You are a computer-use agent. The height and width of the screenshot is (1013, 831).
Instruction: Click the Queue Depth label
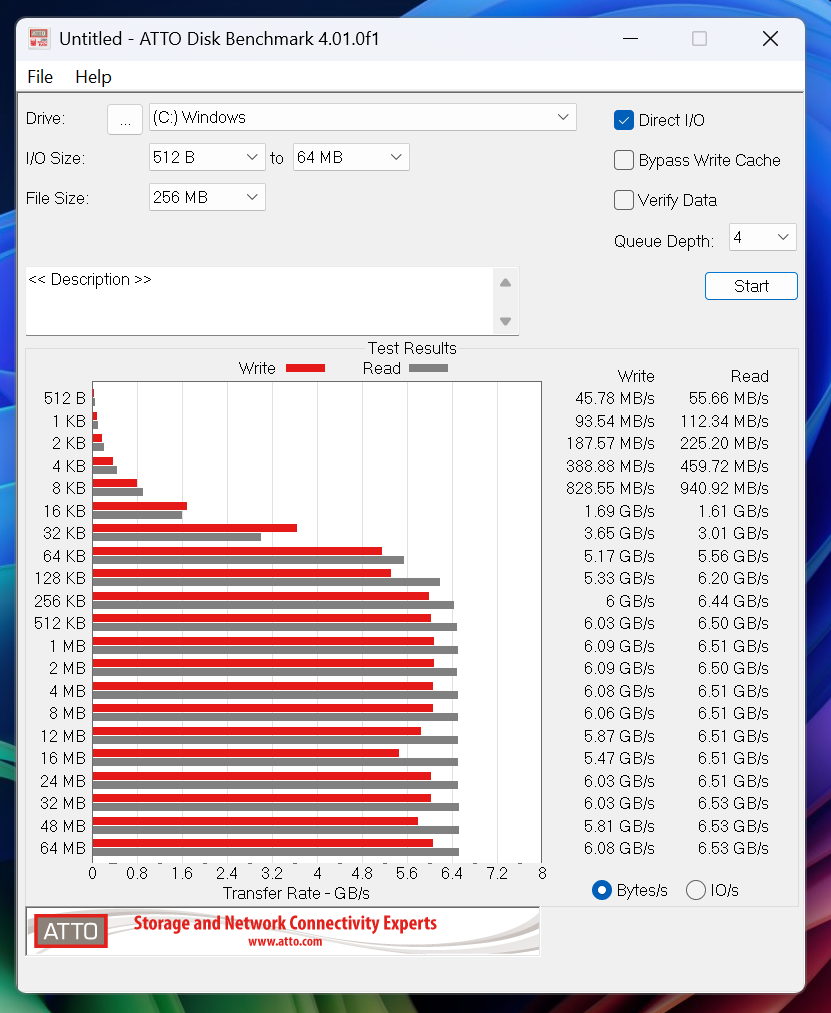pyautogui.click(x=664, y=242)
